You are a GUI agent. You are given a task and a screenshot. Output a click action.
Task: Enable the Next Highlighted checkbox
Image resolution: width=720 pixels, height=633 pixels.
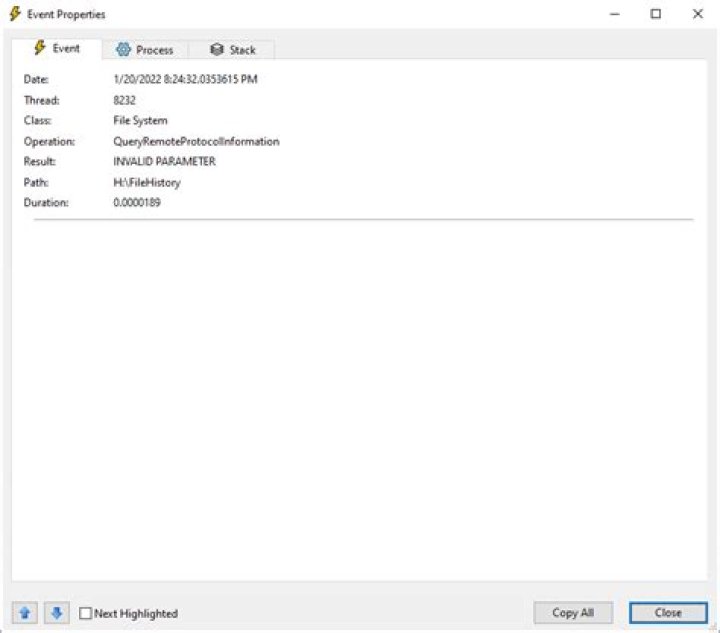[85, 613]
